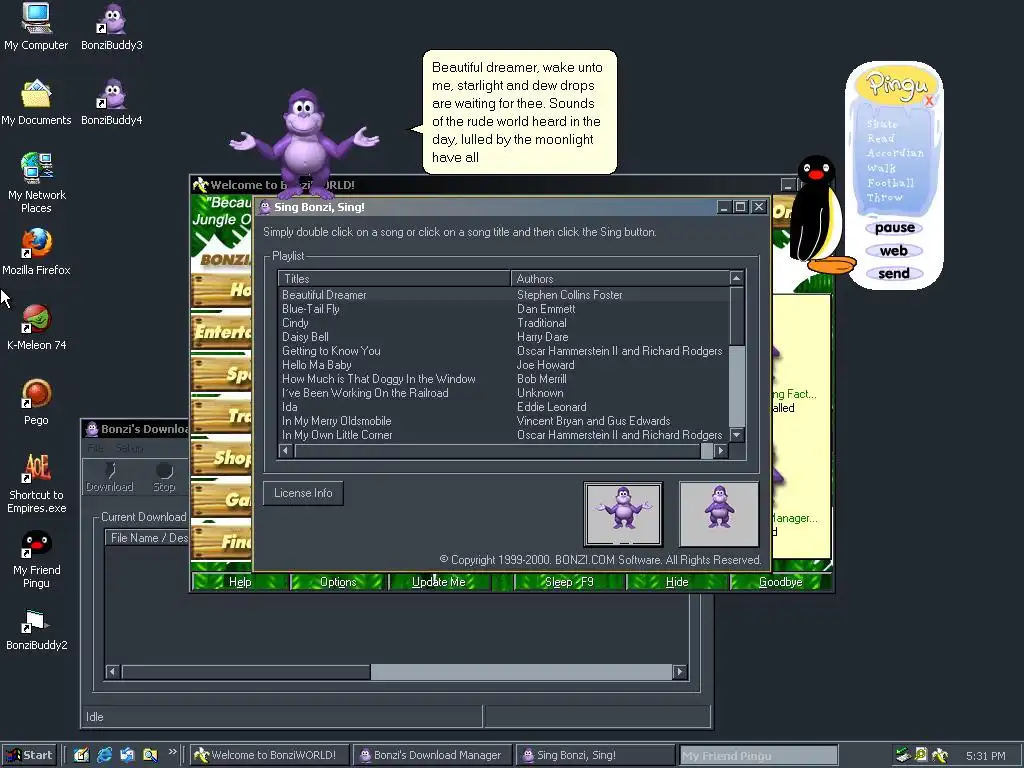Click Hide in BonziWORLD bottom bar
Screen dimensions: 1024x768
[677, 582]
